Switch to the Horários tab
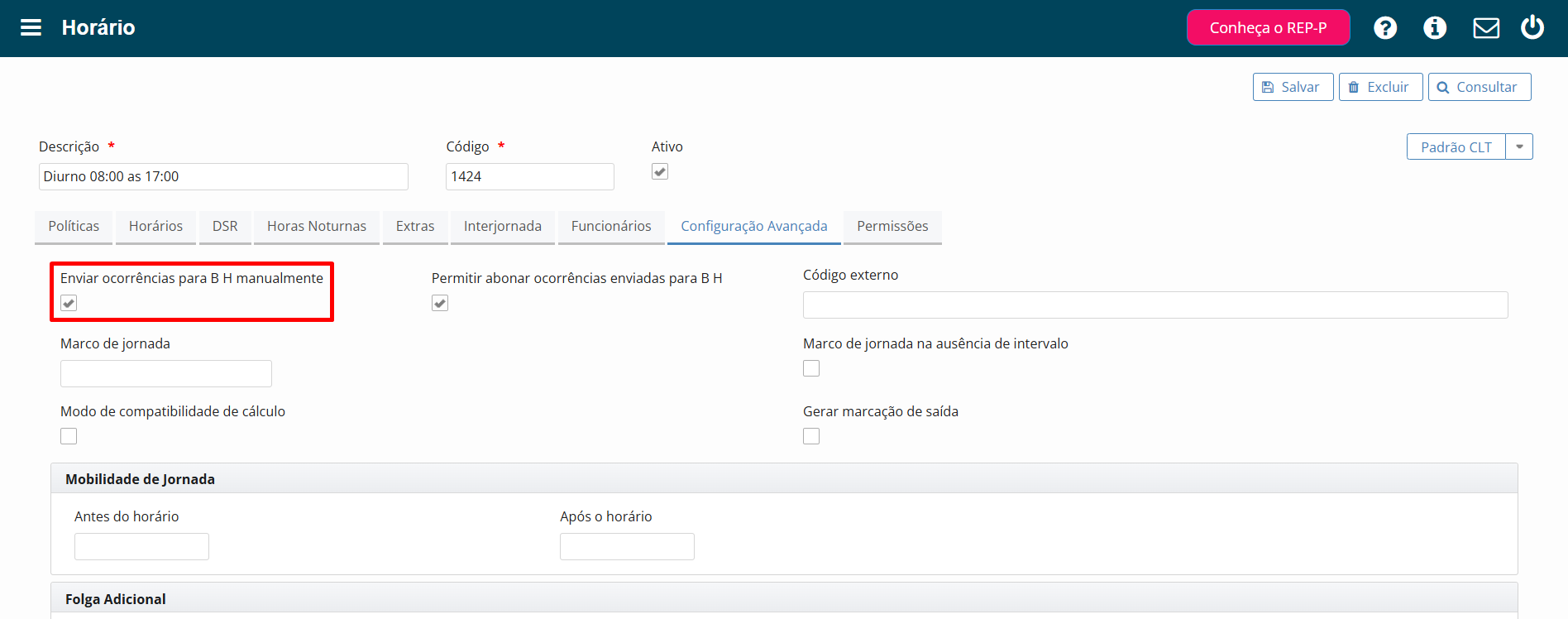 155,226
